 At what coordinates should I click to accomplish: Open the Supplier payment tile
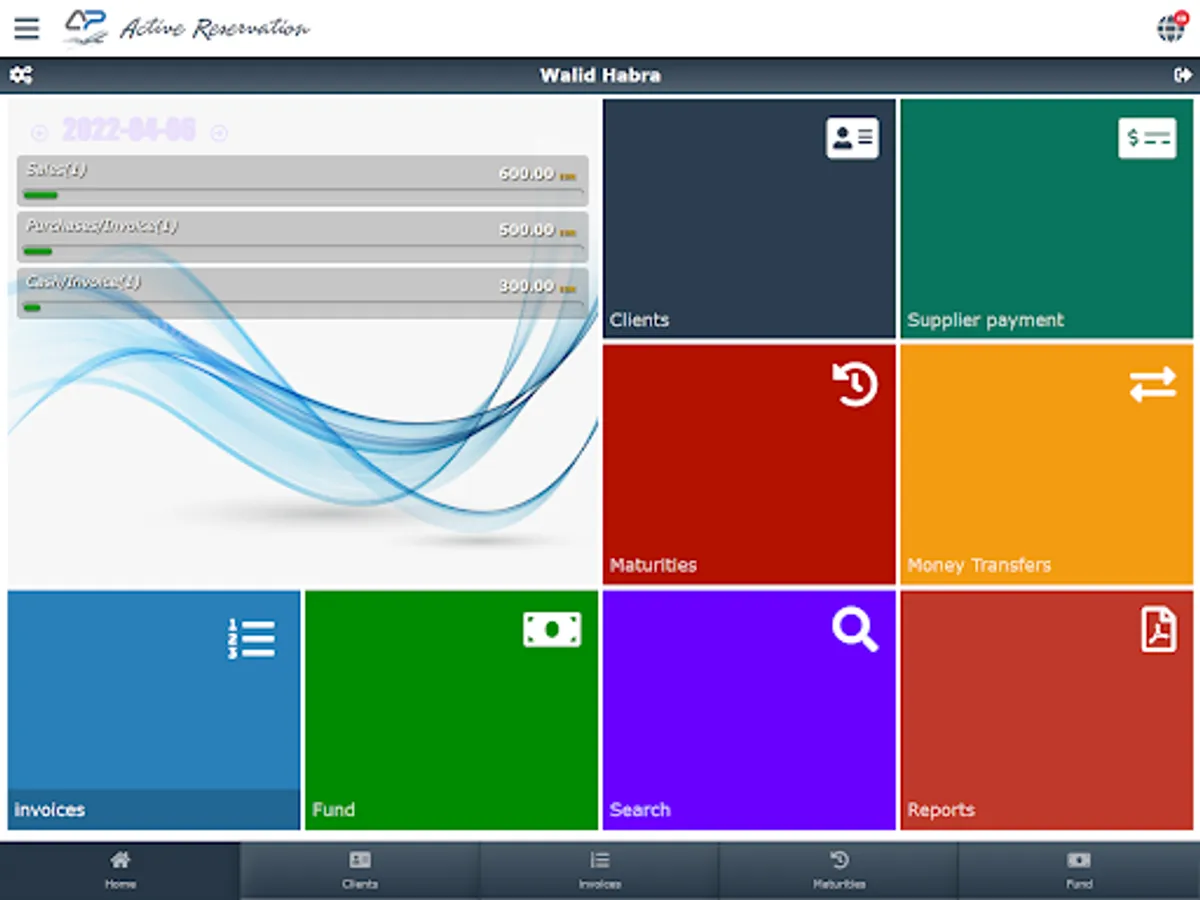point(1046,220)
